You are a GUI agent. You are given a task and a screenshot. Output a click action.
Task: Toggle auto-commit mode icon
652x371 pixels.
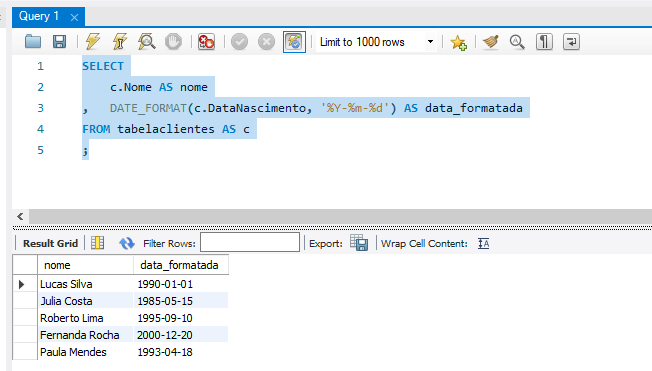(294, 42)
